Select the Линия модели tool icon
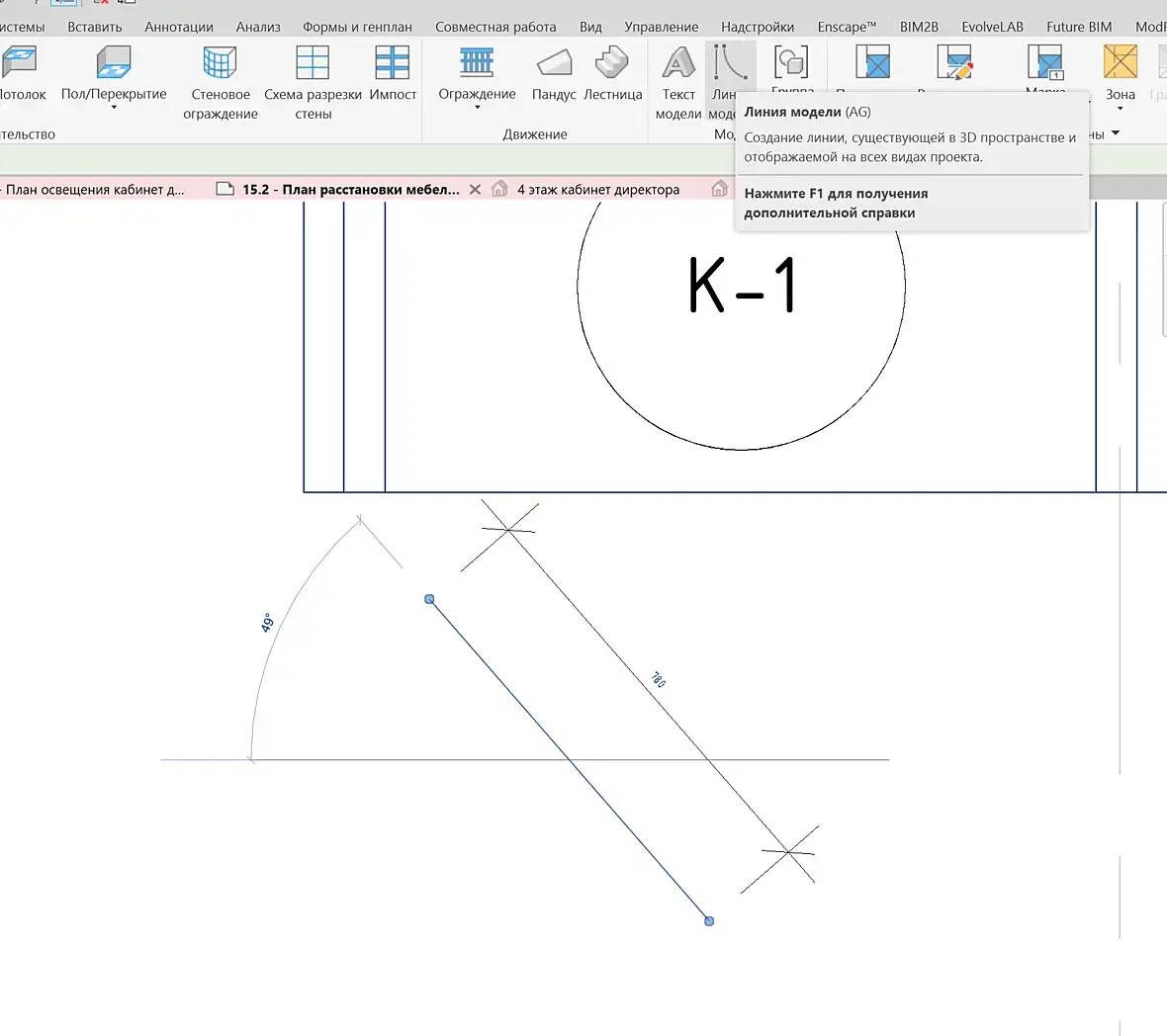Screen dimensions: 1167x1036 click(730, 62)
